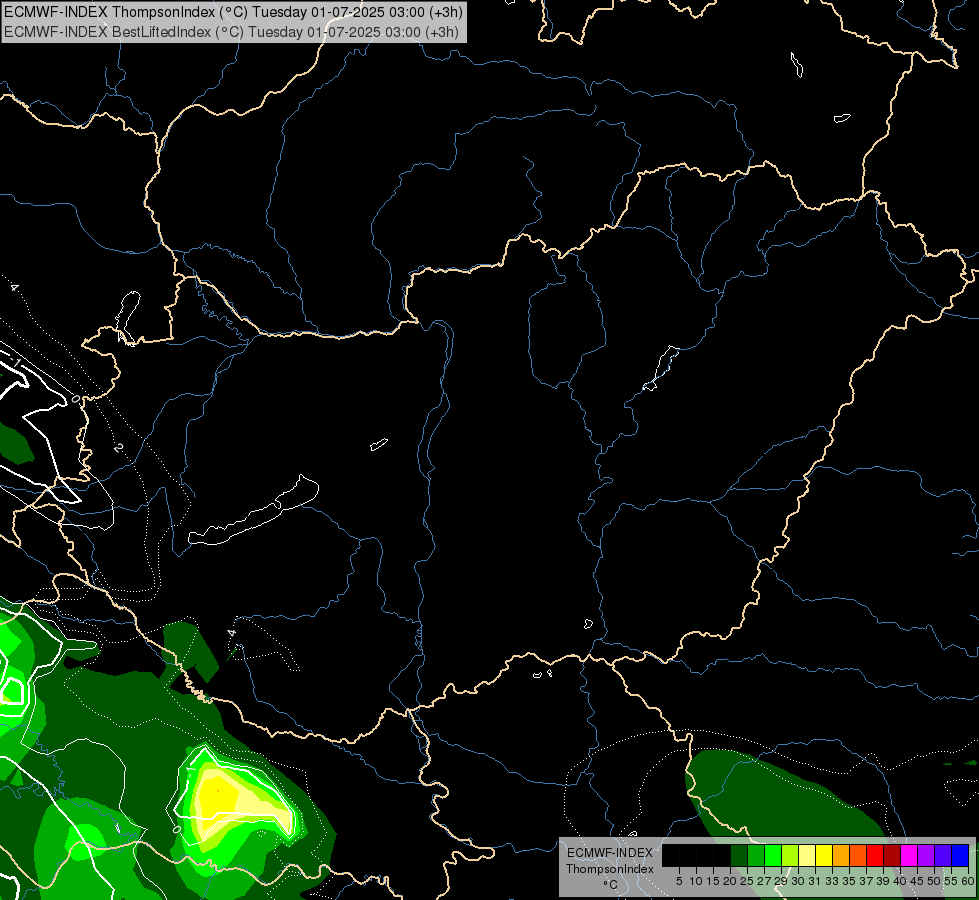The width and height of the screenshot is (979, 900).
Task: Click the bright green 27–29 legend swatch
Action: pos(773,855)
